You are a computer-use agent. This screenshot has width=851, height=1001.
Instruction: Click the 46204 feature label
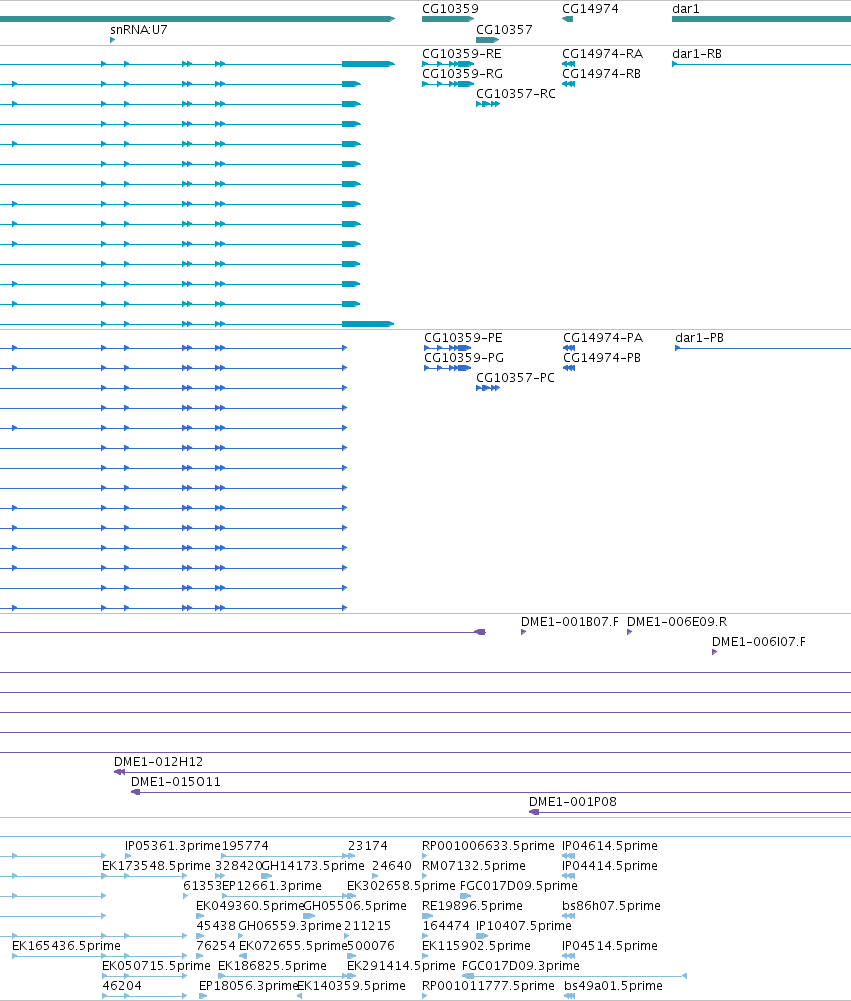[x=122, y=986]
